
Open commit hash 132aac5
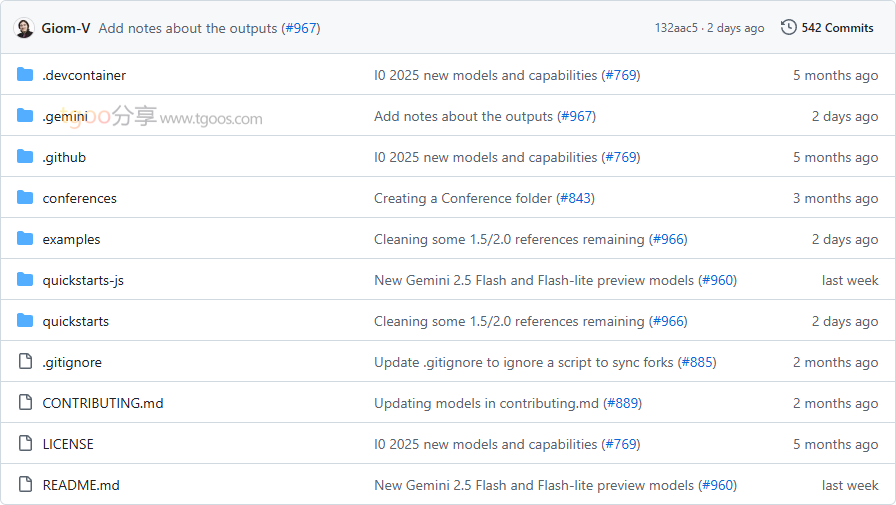click(x=676, y=28)
